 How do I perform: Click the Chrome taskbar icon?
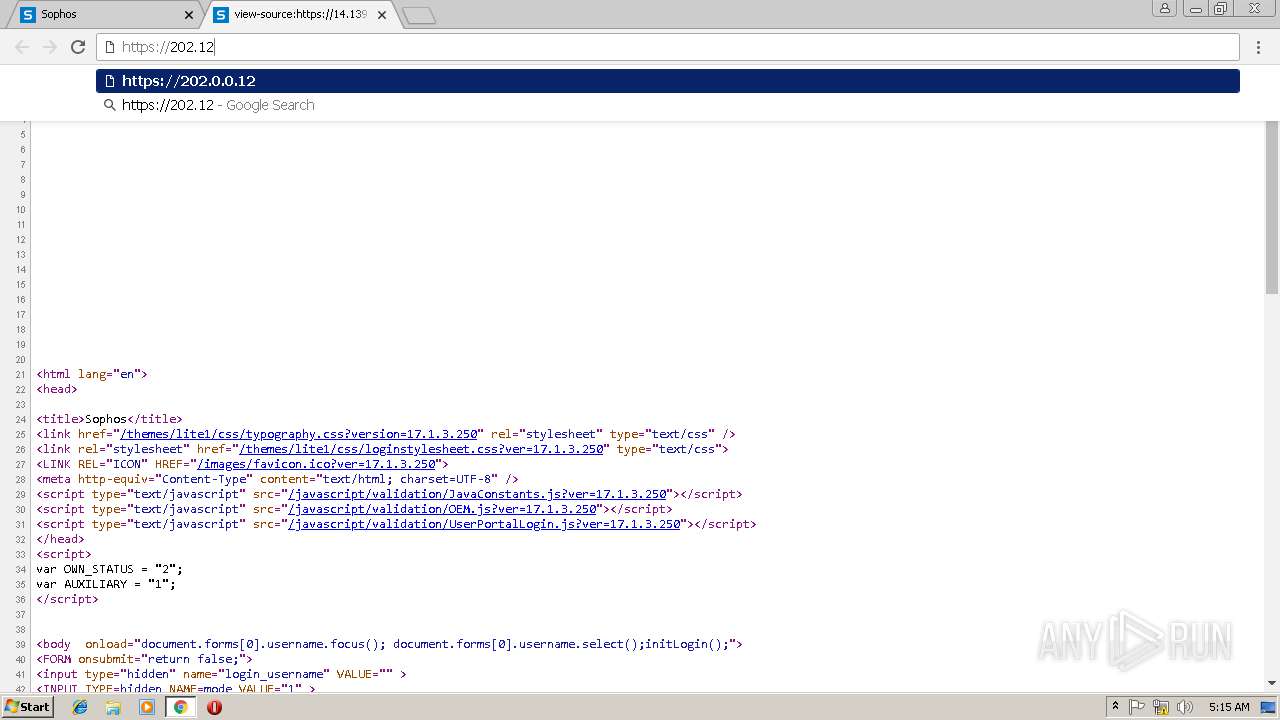tap(180, 707)
